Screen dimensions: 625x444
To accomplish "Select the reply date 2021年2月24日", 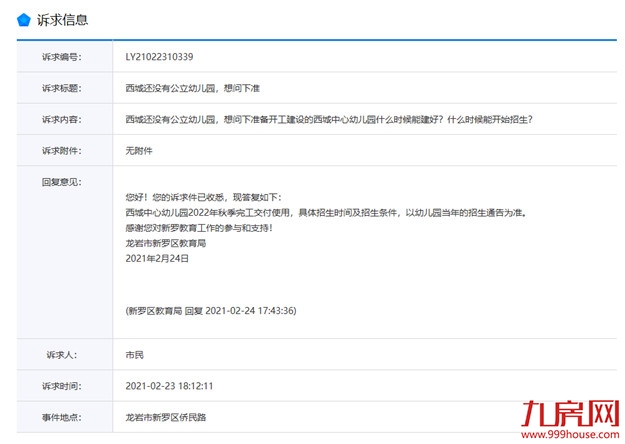I will [157, 259].
